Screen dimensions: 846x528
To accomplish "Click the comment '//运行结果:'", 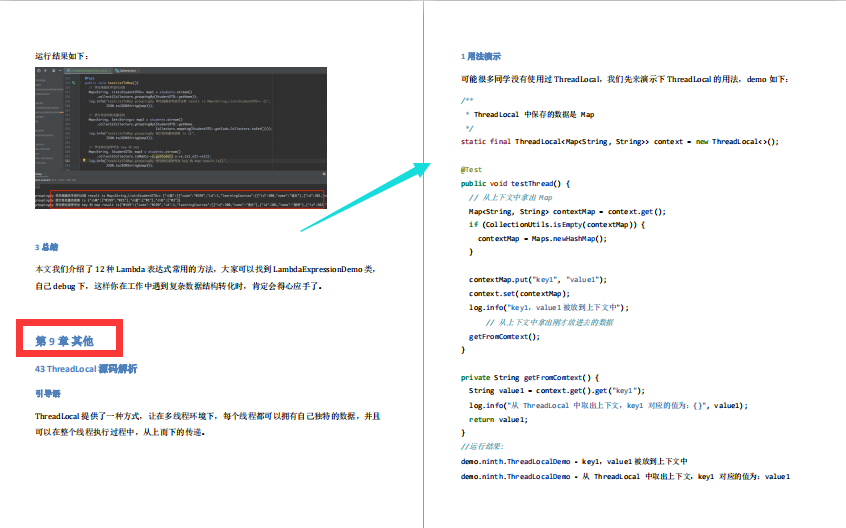I will click(482, 447).
